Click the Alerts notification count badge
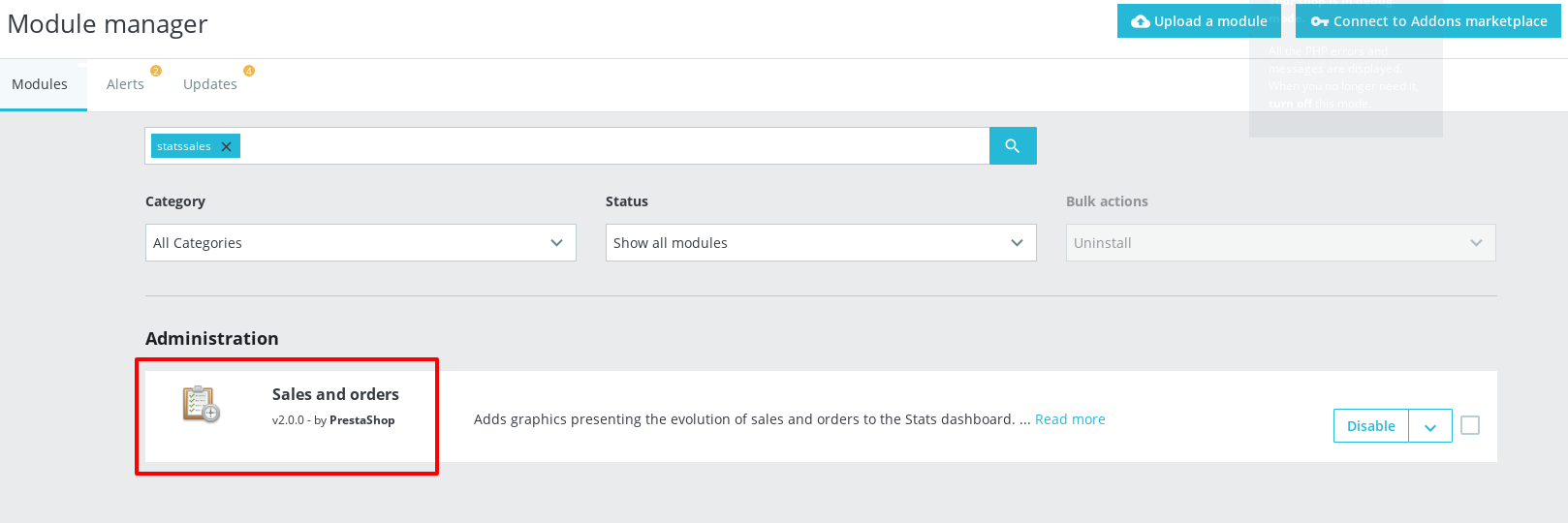The height and width of the screenshot is (523, 1568). pyautogui.click(x=155, y=71)
